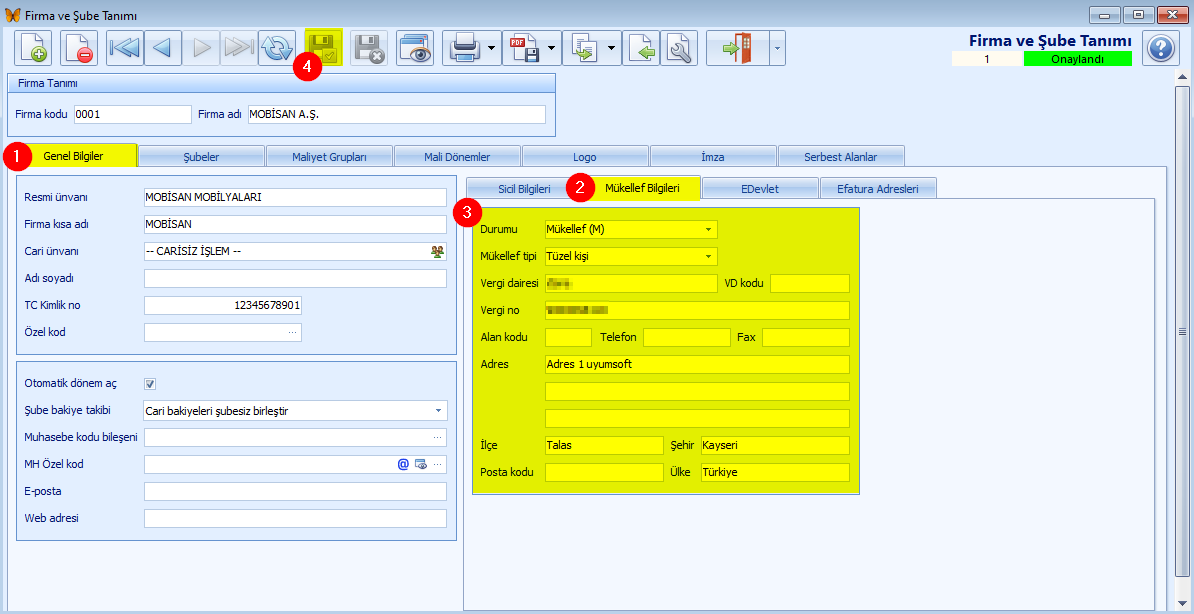Click the refresh record icon
The image size is (1194, 614).
pyautogui.click(x=277, y=49)
